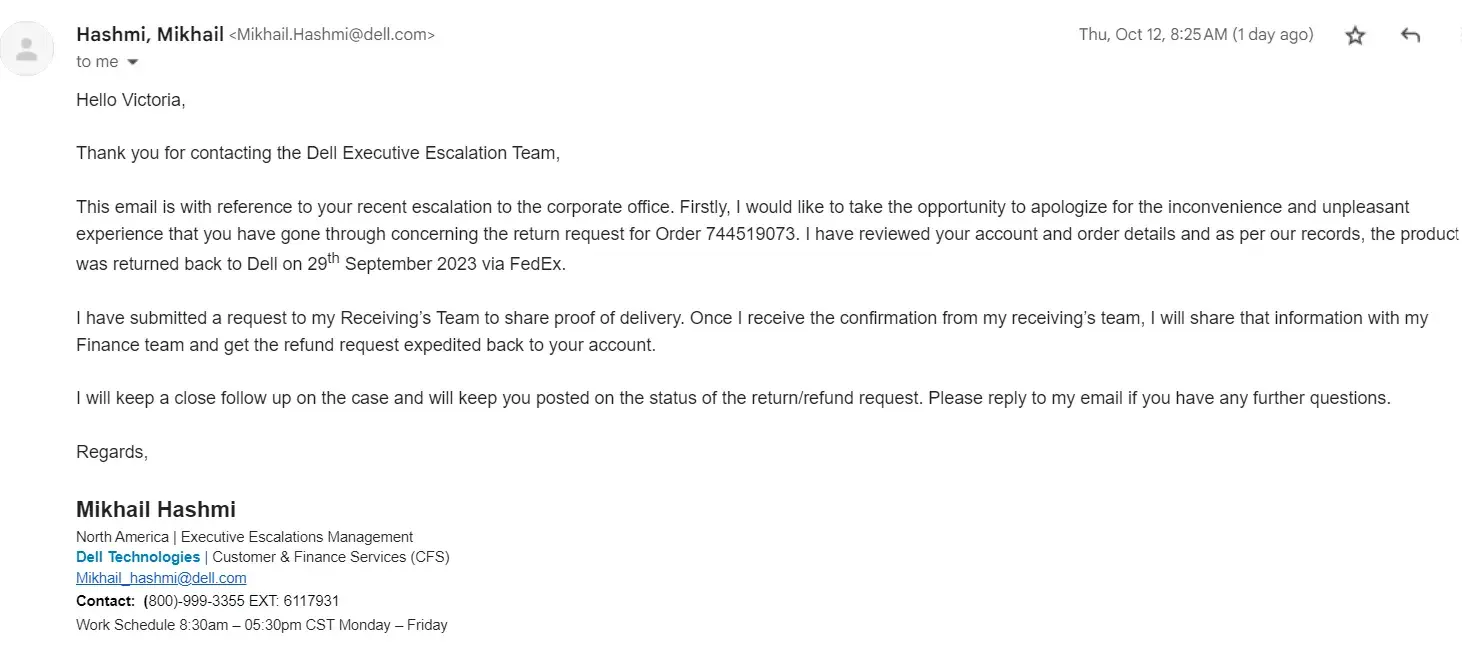Click the 'Hello Victoria,' greeting line
Screen dimensions: 1462x646
pos(131,100)
